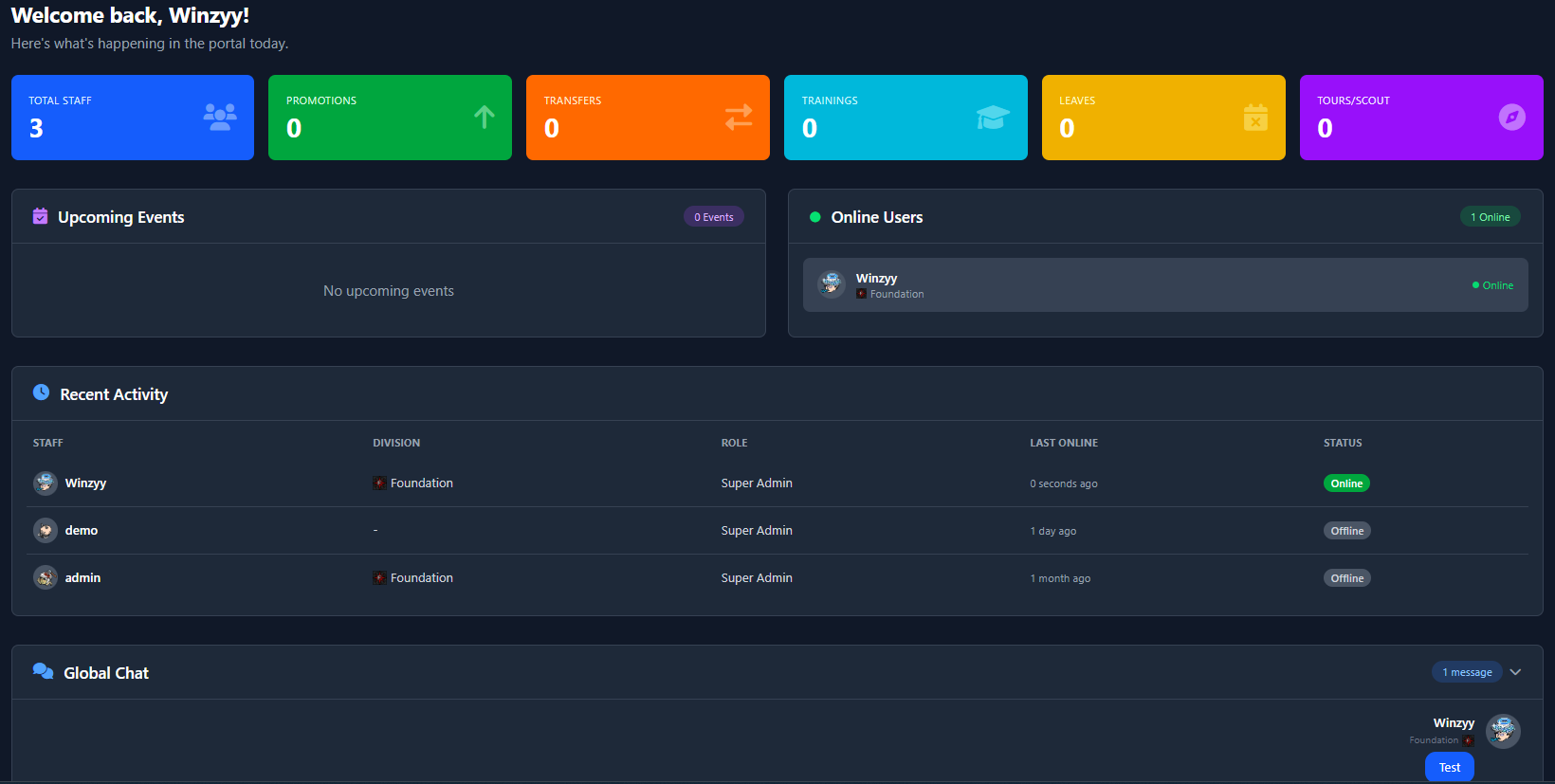
Task: Click the Offline status pill for demo
Action: [x=1347, y=531]
